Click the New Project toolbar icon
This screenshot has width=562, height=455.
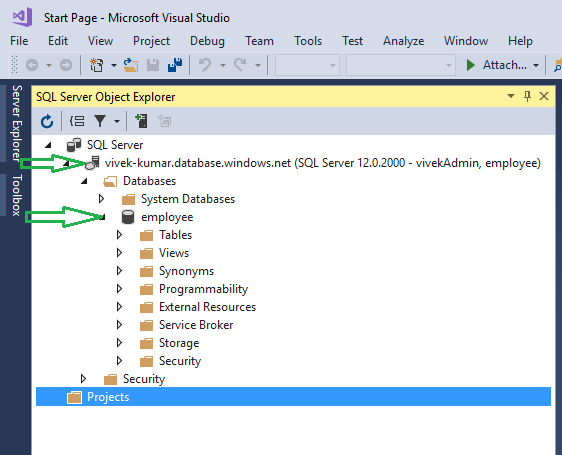pyautogui.click(x=96, y=65)
